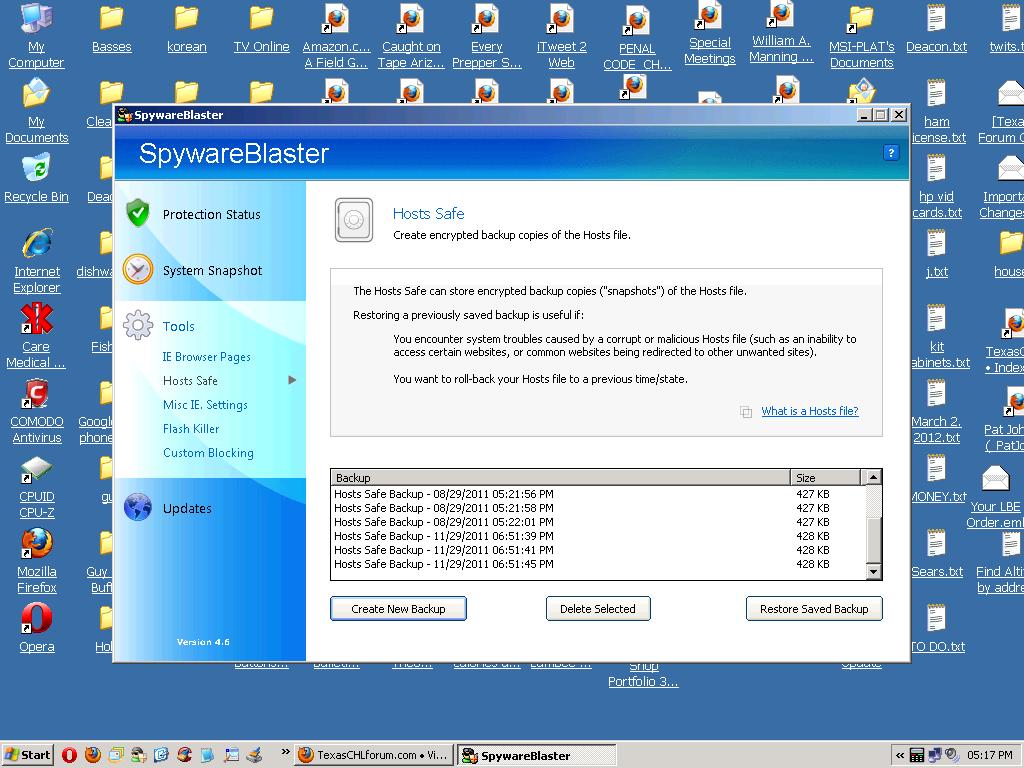1024x768 pixels.
Task: Select backup 11/29/2011 06:51:45 PM row
Action: (598, 564)
